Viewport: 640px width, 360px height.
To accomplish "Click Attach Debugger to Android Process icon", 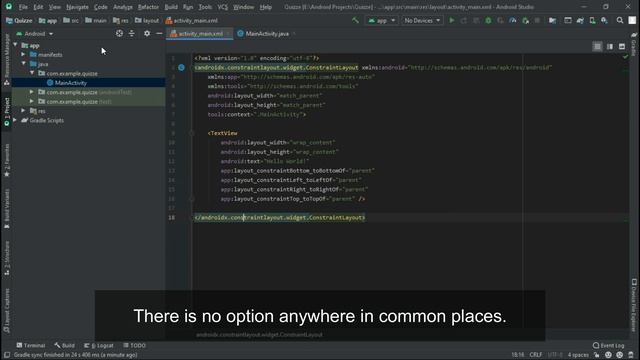I will (x=525, y=20).
